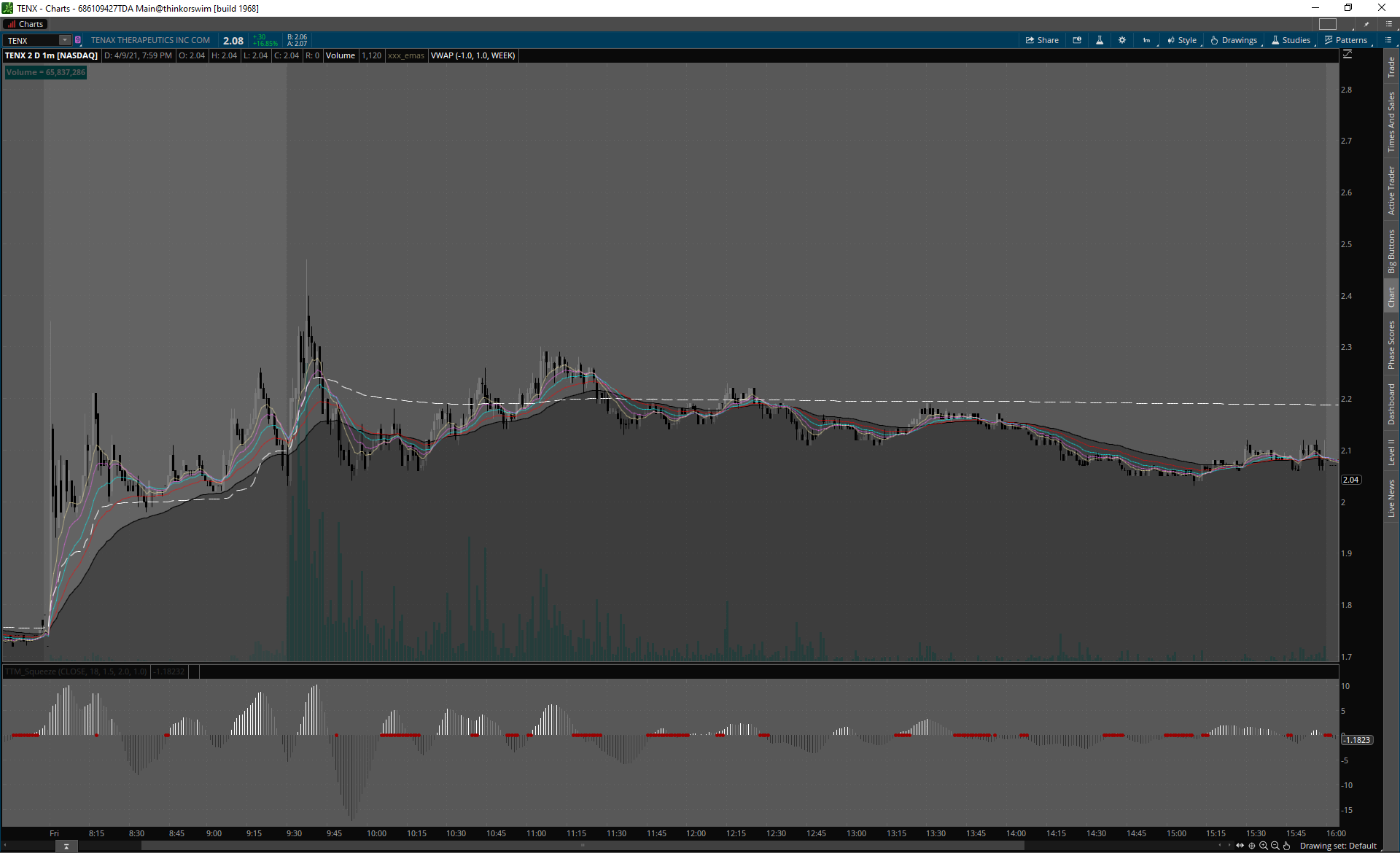Toggle the chart grid layout rectangle
Screen dimensions: 1400x853
[1328, 24]
